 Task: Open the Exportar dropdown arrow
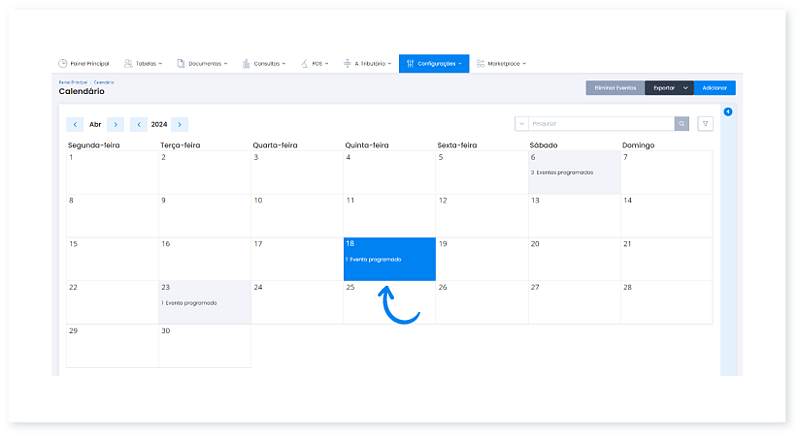(685, 88)
